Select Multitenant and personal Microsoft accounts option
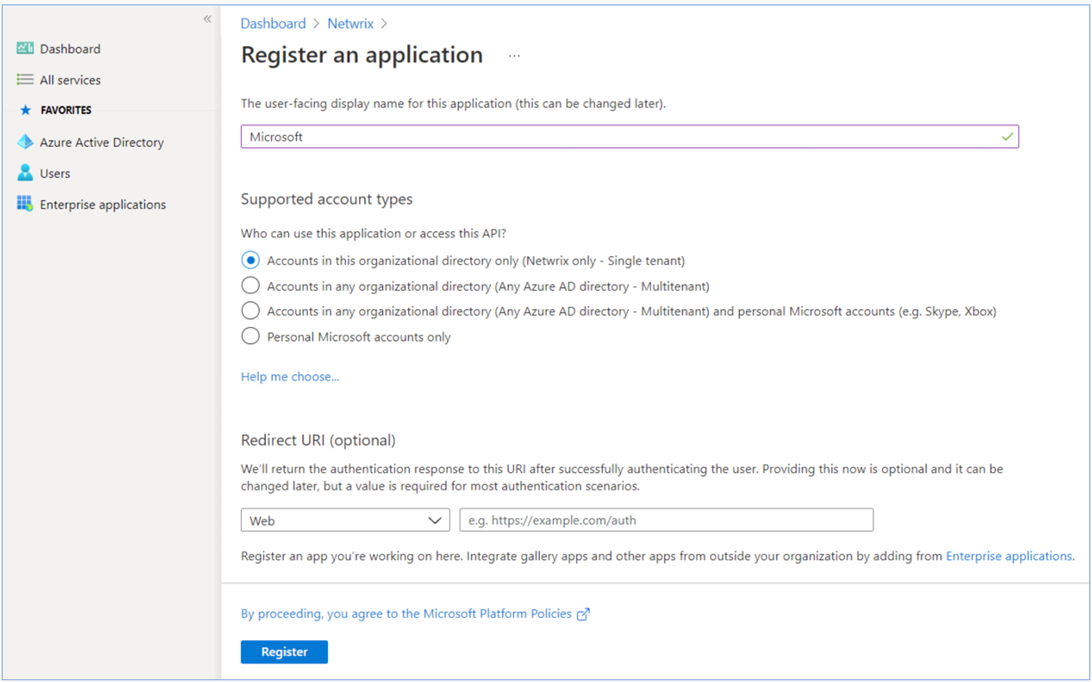The image size is (1092, 682). [250, 311]
